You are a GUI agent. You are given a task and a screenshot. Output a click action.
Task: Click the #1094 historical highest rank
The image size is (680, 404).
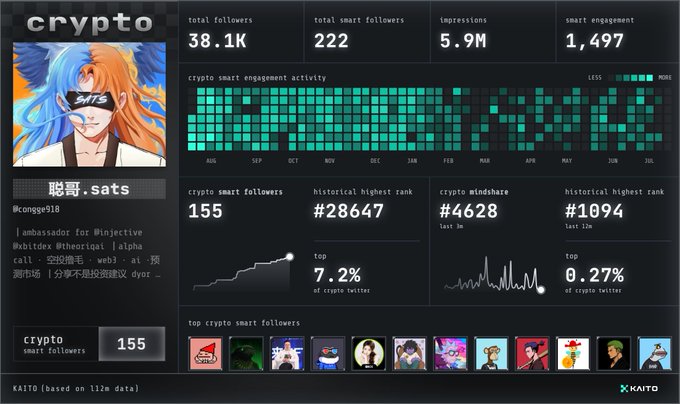[x=594, y=211]
